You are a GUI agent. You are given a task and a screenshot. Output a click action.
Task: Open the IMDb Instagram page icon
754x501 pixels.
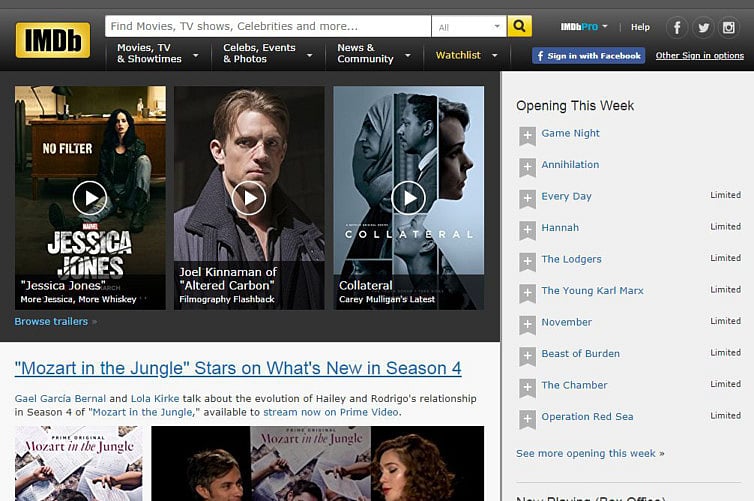729,28
